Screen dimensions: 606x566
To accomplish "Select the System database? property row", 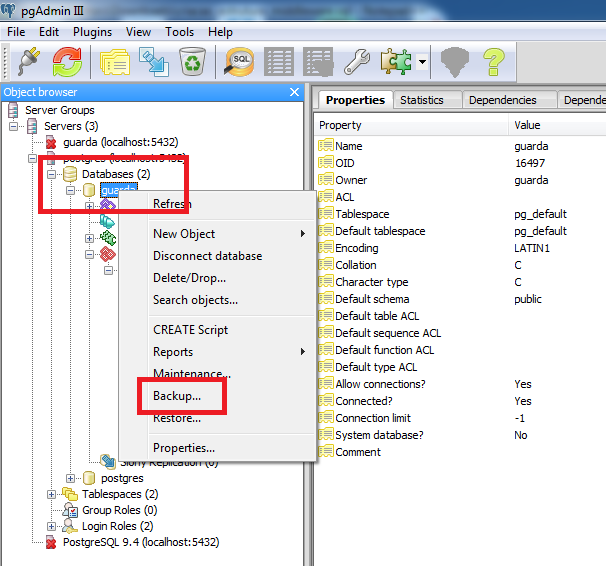I will point(461,435).
